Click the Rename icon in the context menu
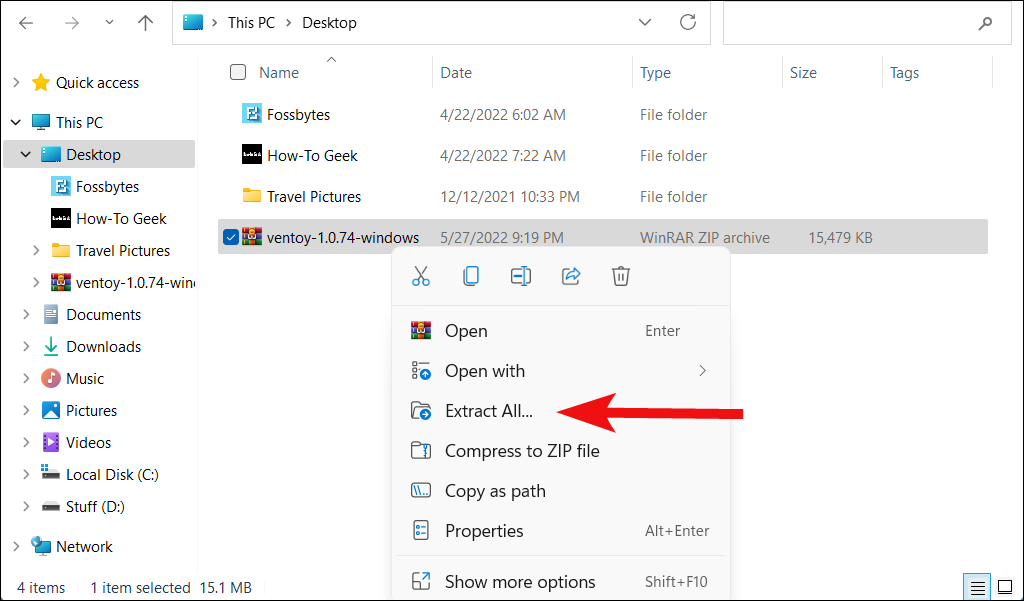 pyautogui.click(x=520, y=276)
